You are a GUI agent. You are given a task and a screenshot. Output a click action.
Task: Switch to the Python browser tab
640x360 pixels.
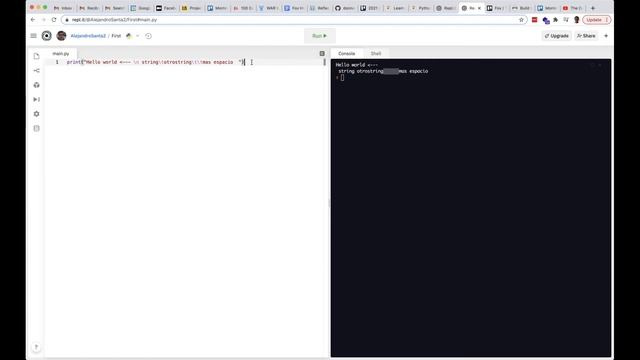(421, 8)
